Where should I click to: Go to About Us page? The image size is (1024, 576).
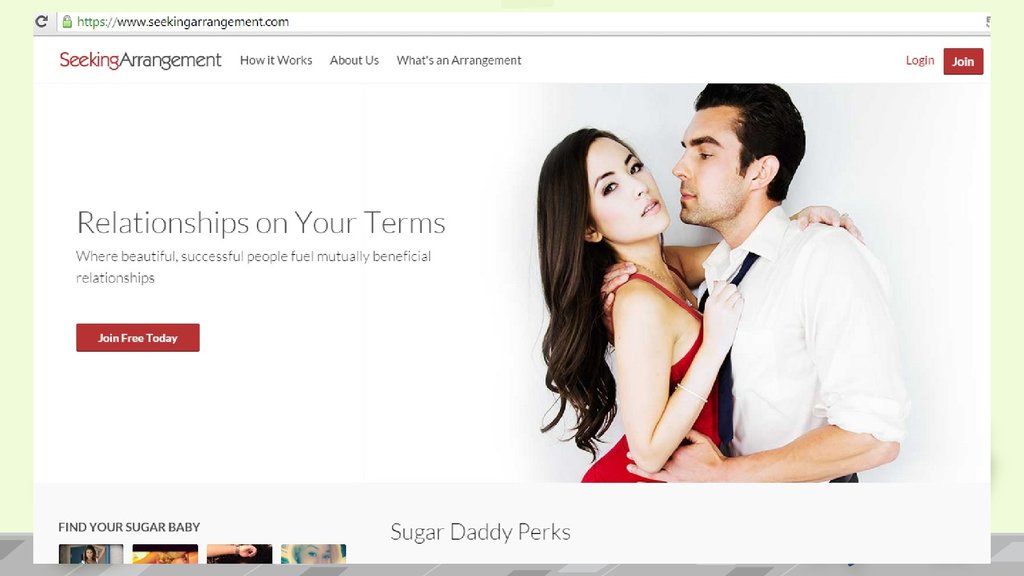click(x=354, y=60)
